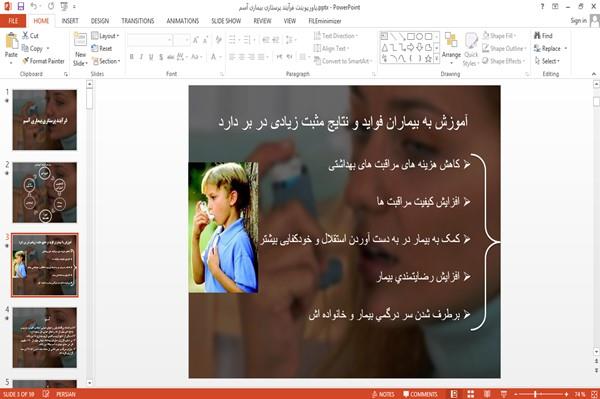600x399 pixels.
Task: Select slide 4 thumbnail
Action: (x=45, y=338)
